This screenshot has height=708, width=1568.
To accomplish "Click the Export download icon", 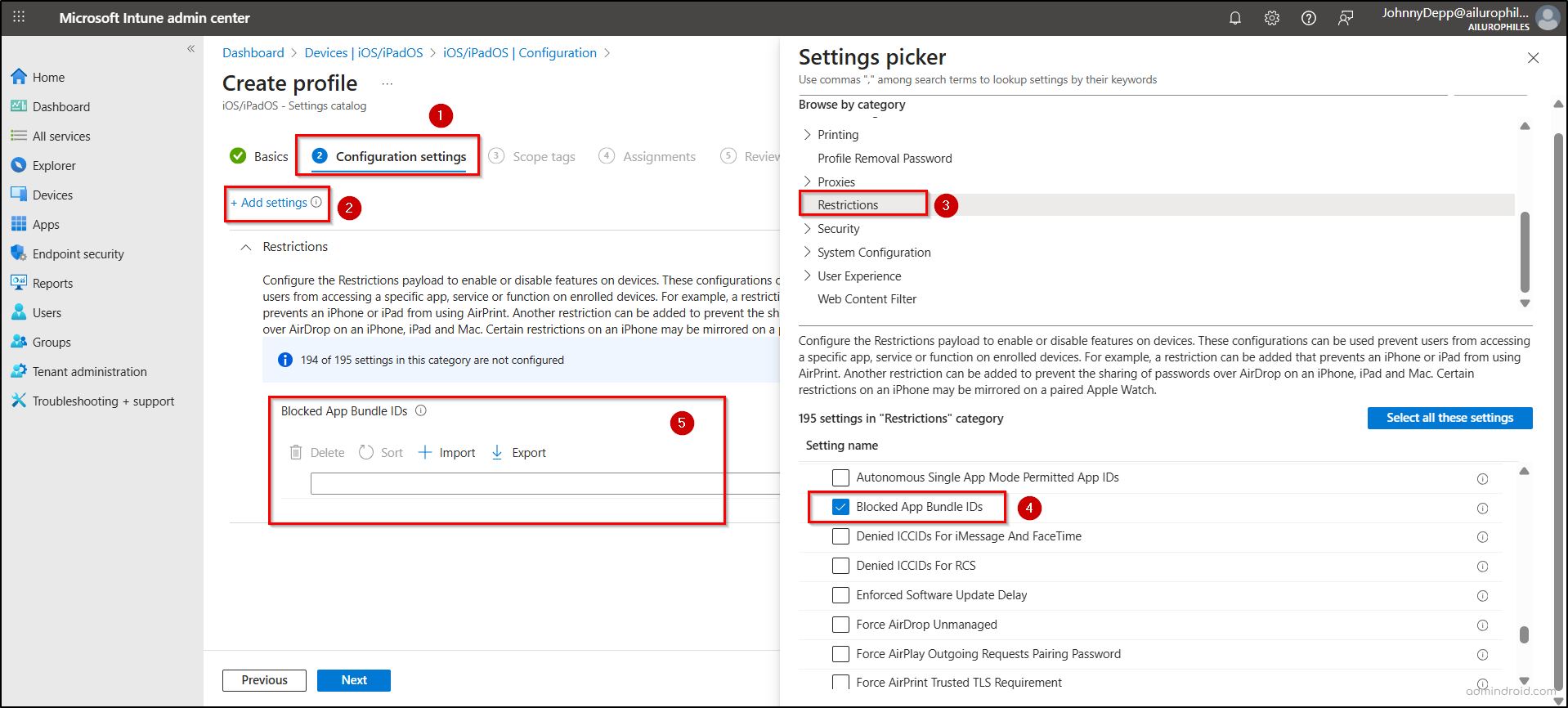I will [x=497, y=452].
